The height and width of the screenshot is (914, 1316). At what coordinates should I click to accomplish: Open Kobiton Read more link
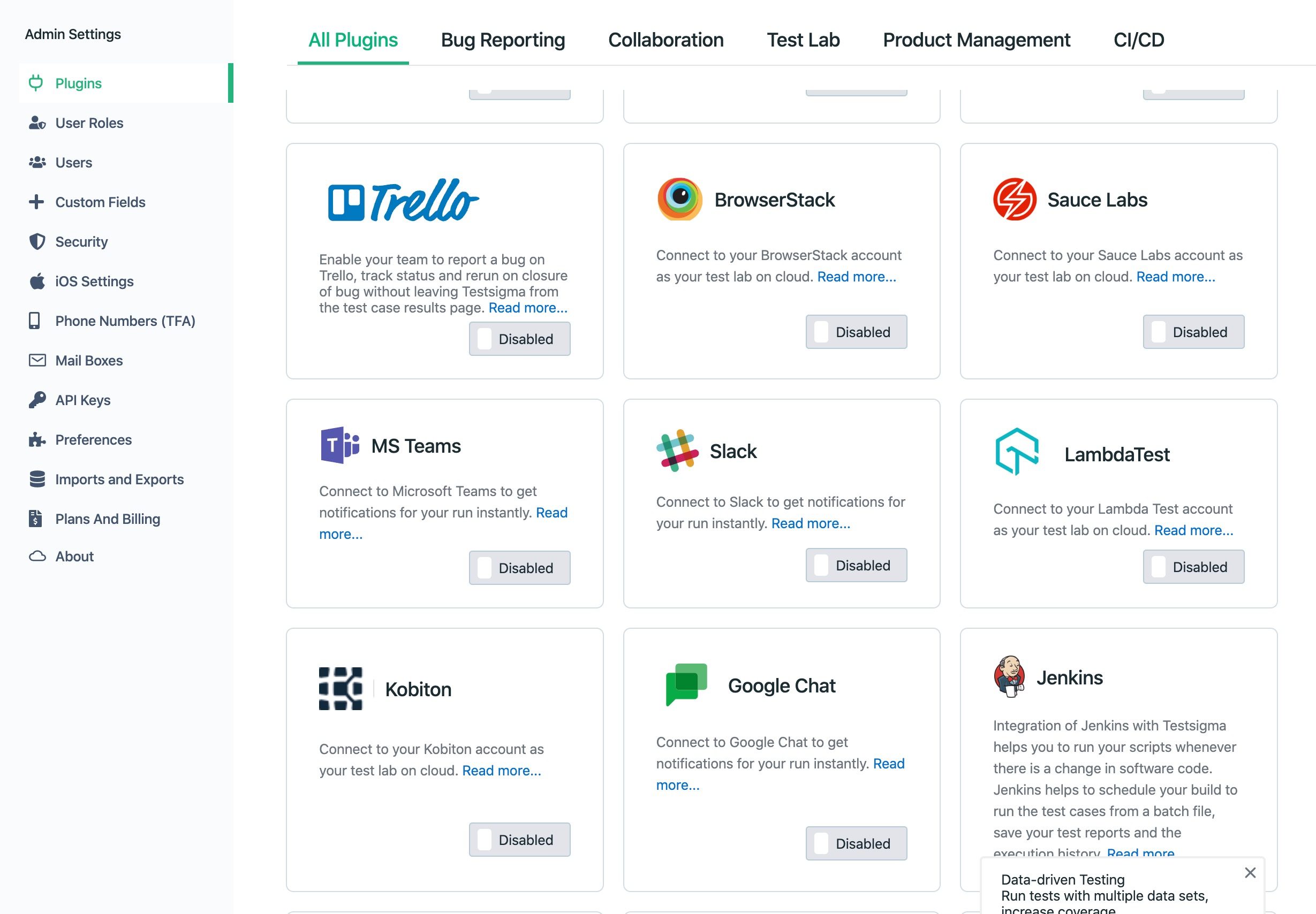tap(502, 771)
